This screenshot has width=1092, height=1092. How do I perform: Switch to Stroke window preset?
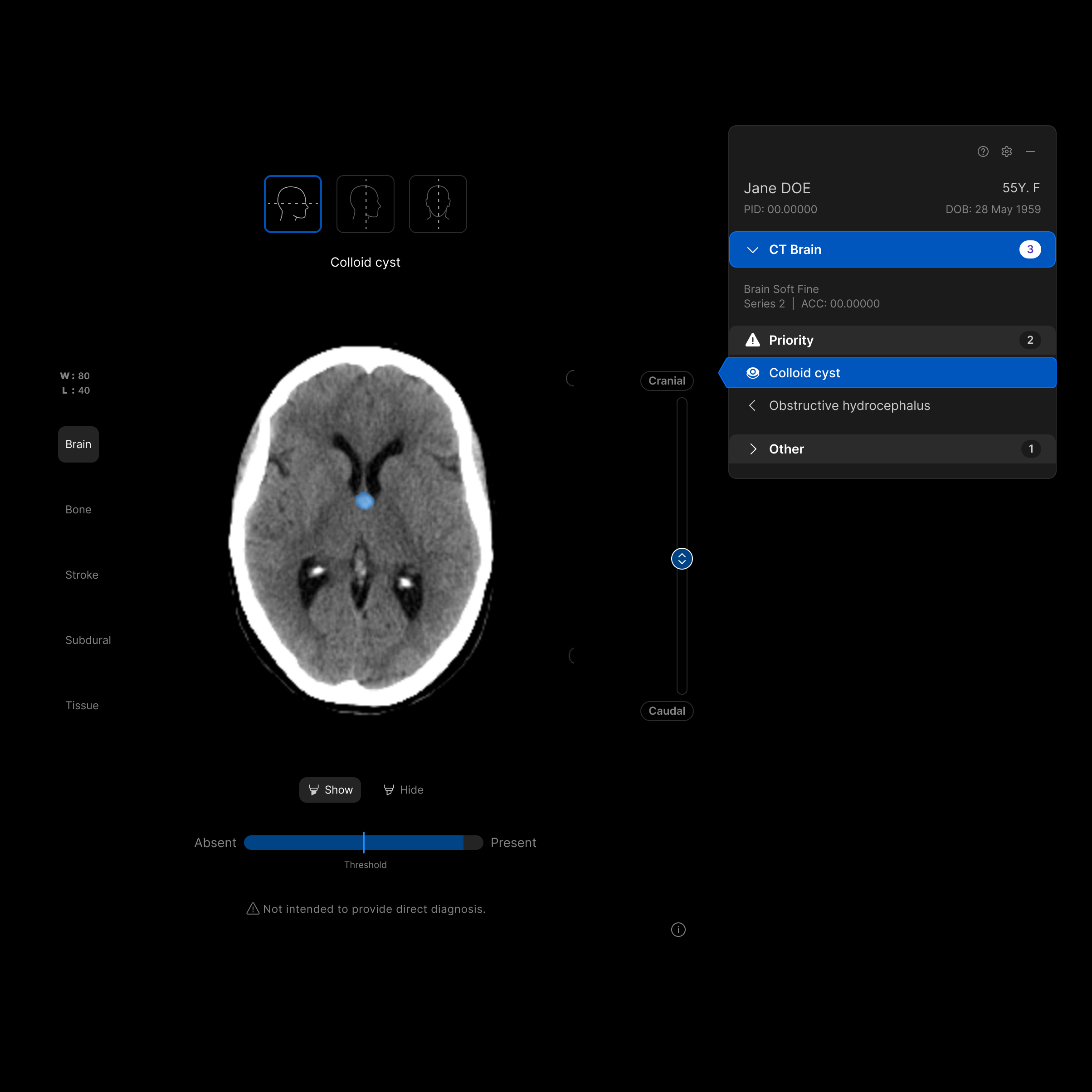[81, 575]
